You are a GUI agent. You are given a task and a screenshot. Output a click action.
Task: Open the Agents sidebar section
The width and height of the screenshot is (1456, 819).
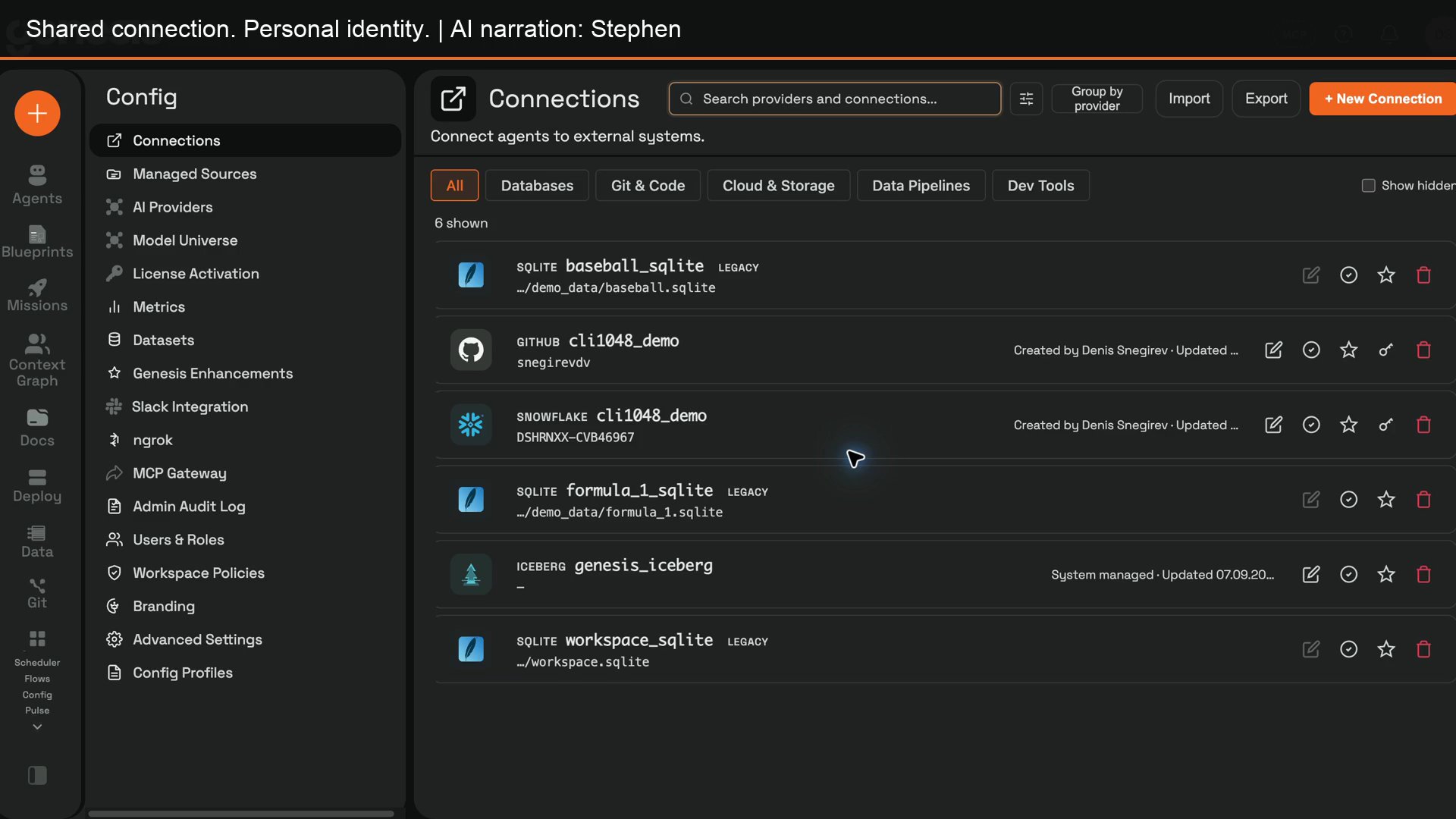(37, 184)
